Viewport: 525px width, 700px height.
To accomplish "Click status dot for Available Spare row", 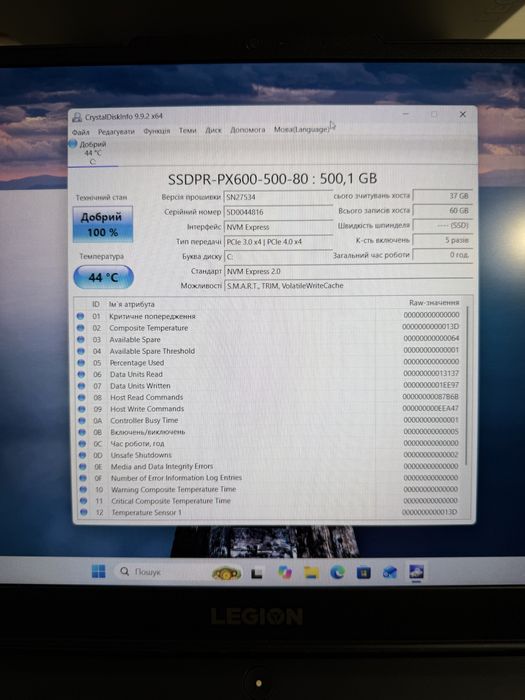I will click(x=81, y=339).
